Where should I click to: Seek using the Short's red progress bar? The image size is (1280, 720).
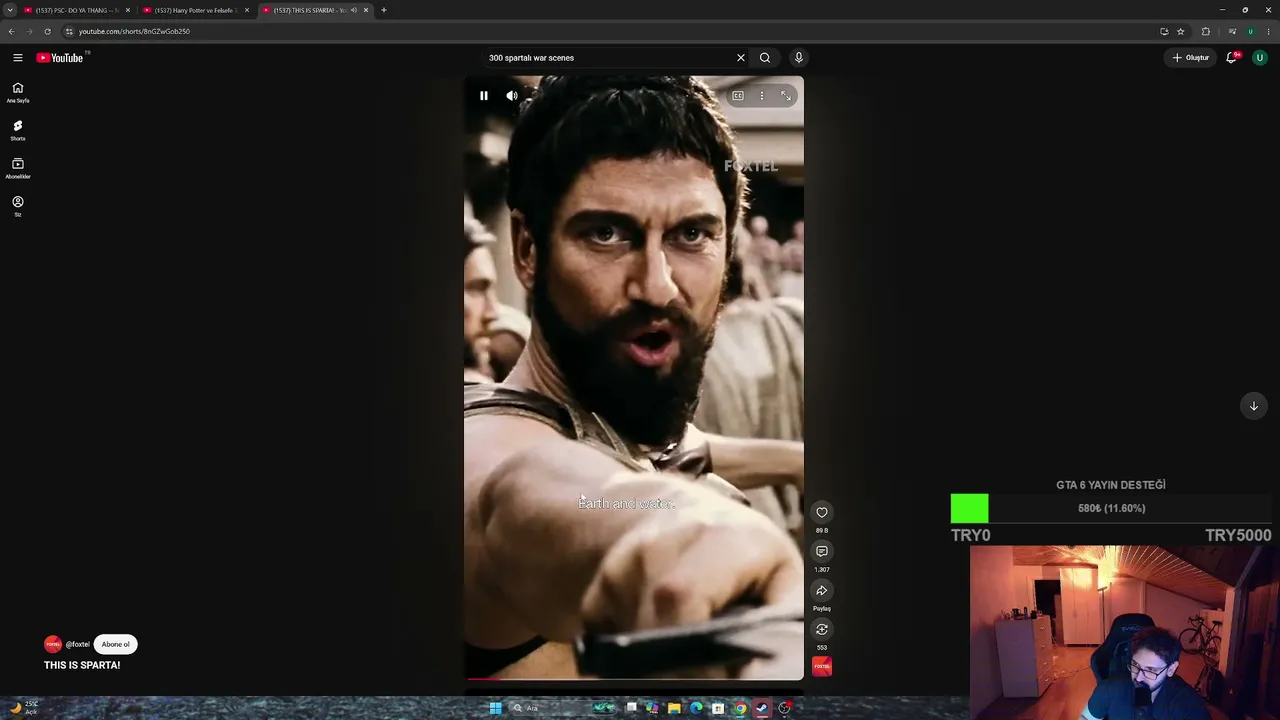(634, 679)
